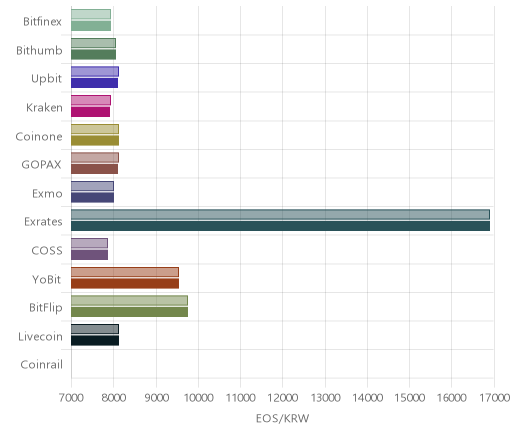Viewport: 512px width, 436px height.
Task: Select the green BitFlip lower bar
Action: click(x=129, y=312)
